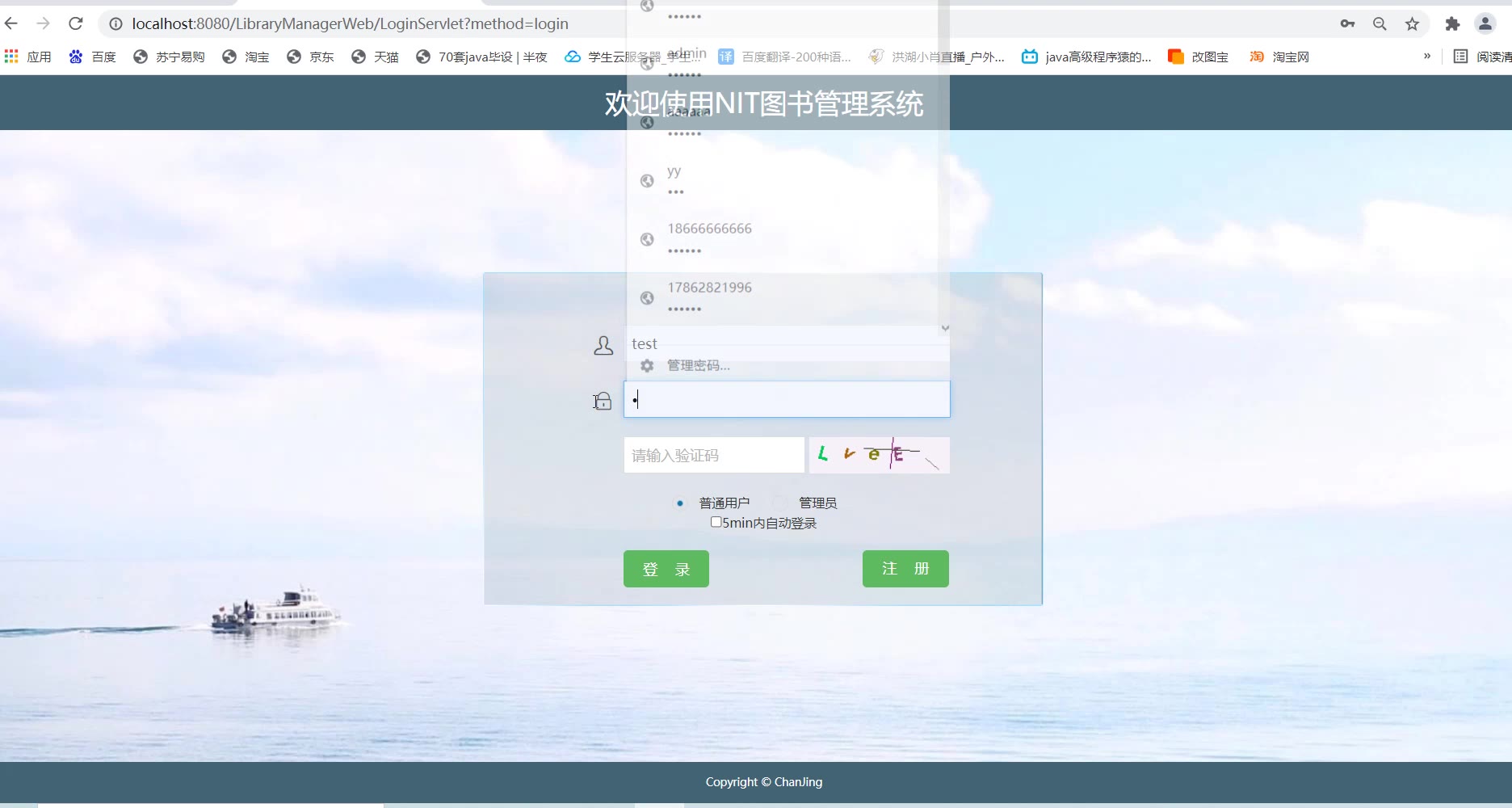
Task: Reload the login page
Action: [x=76, y=23]
